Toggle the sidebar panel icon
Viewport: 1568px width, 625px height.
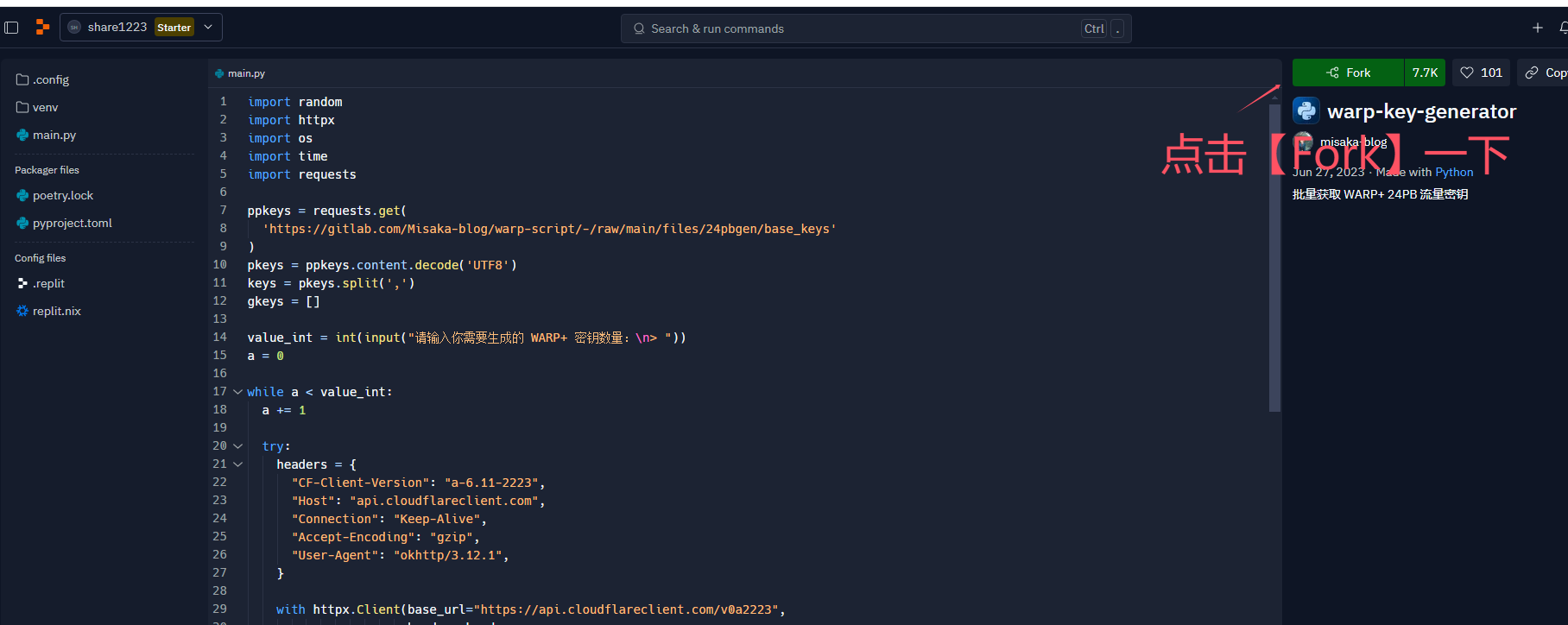[x=11, y=28]
